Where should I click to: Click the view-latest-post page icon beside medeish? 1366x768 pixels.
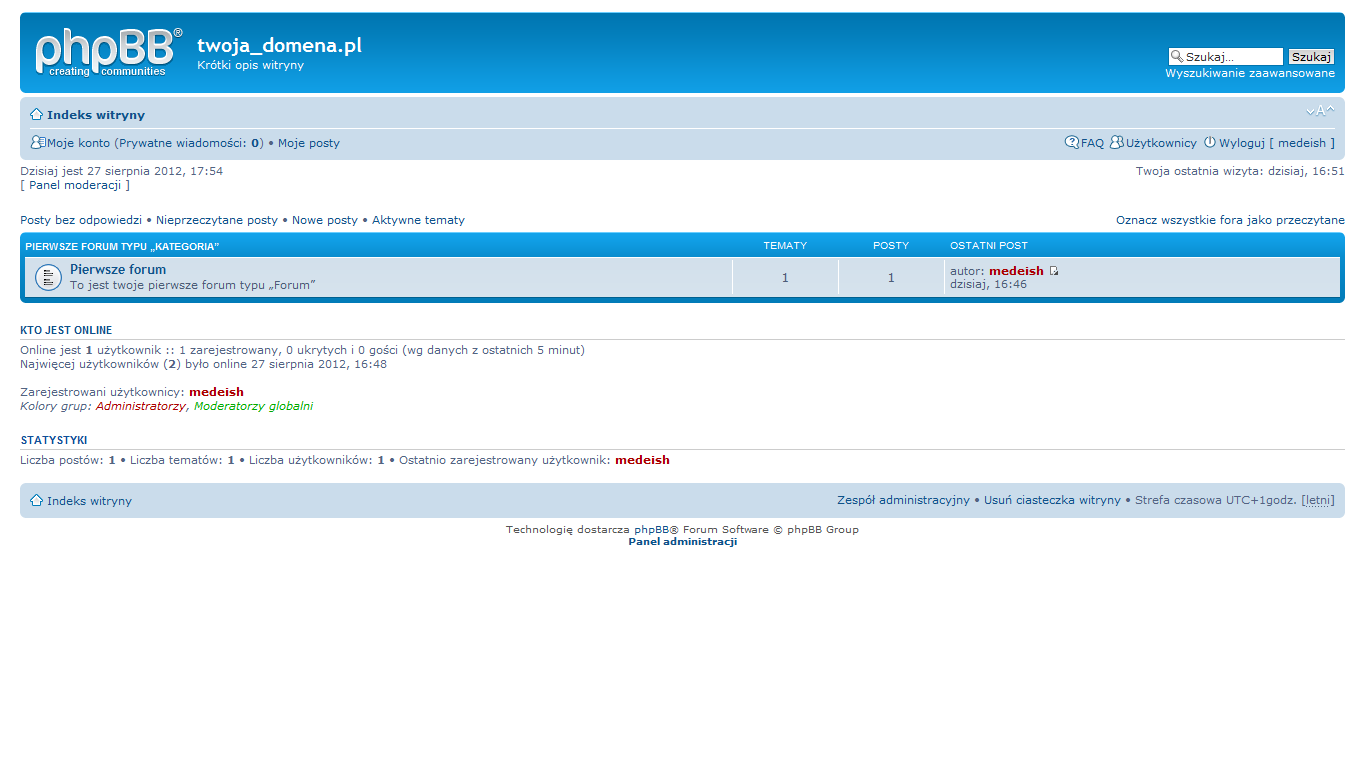(x=1053, y=270)
